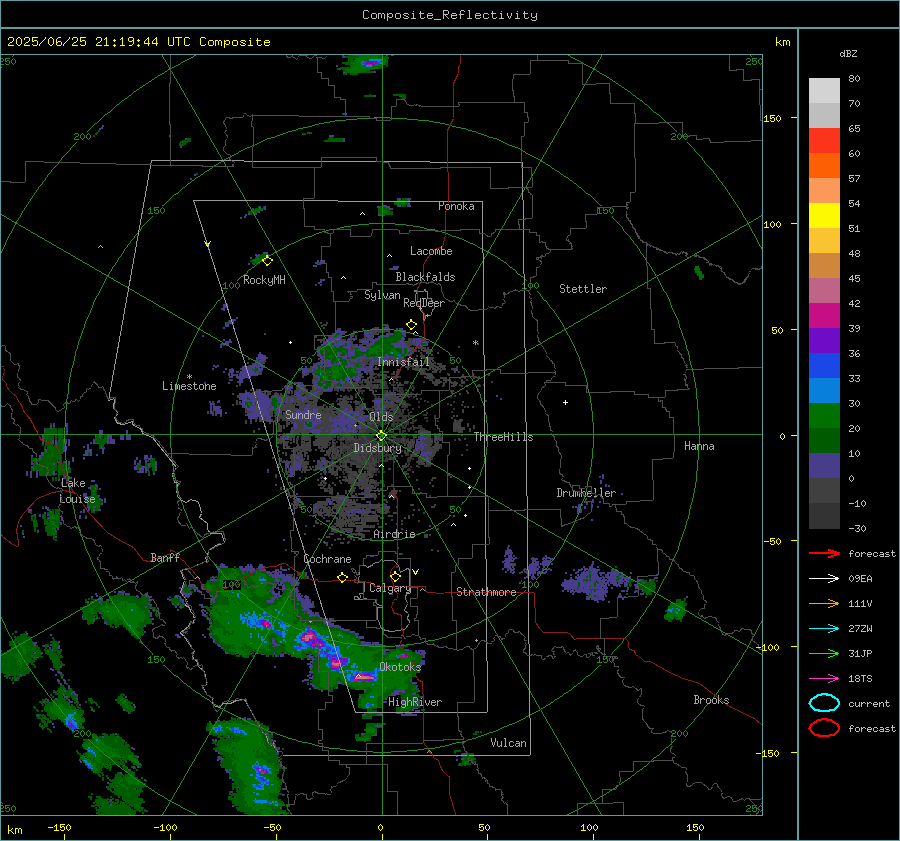Click the km unit label at bottom-left
Viewport: 900px width, 841px height.
coord(15,830)
